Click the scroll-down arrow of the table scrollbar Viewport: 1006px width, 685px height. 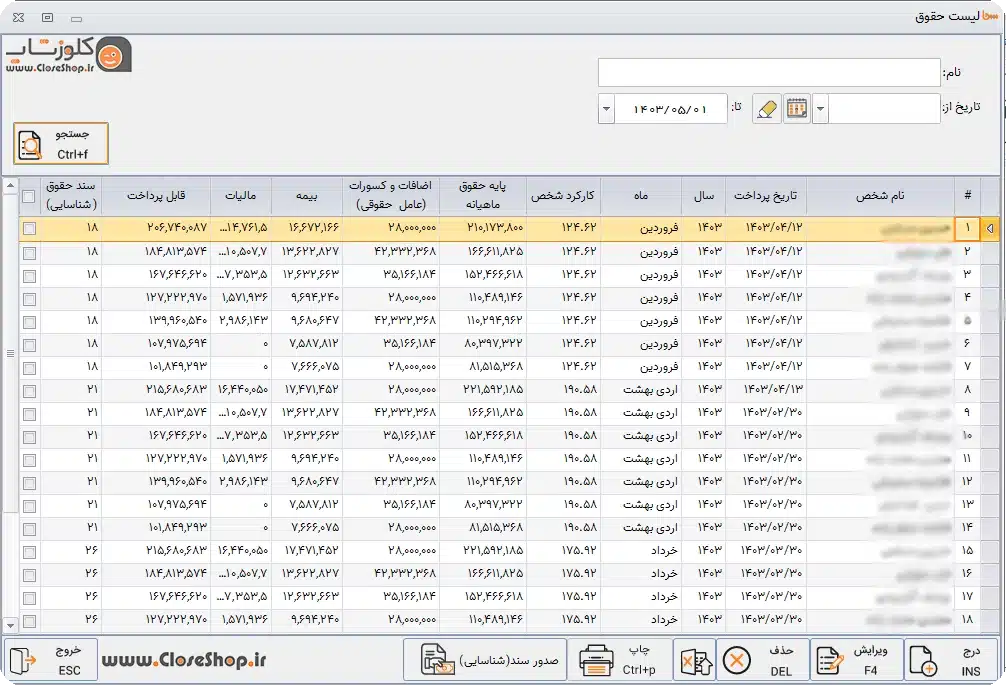pos(10,625)
